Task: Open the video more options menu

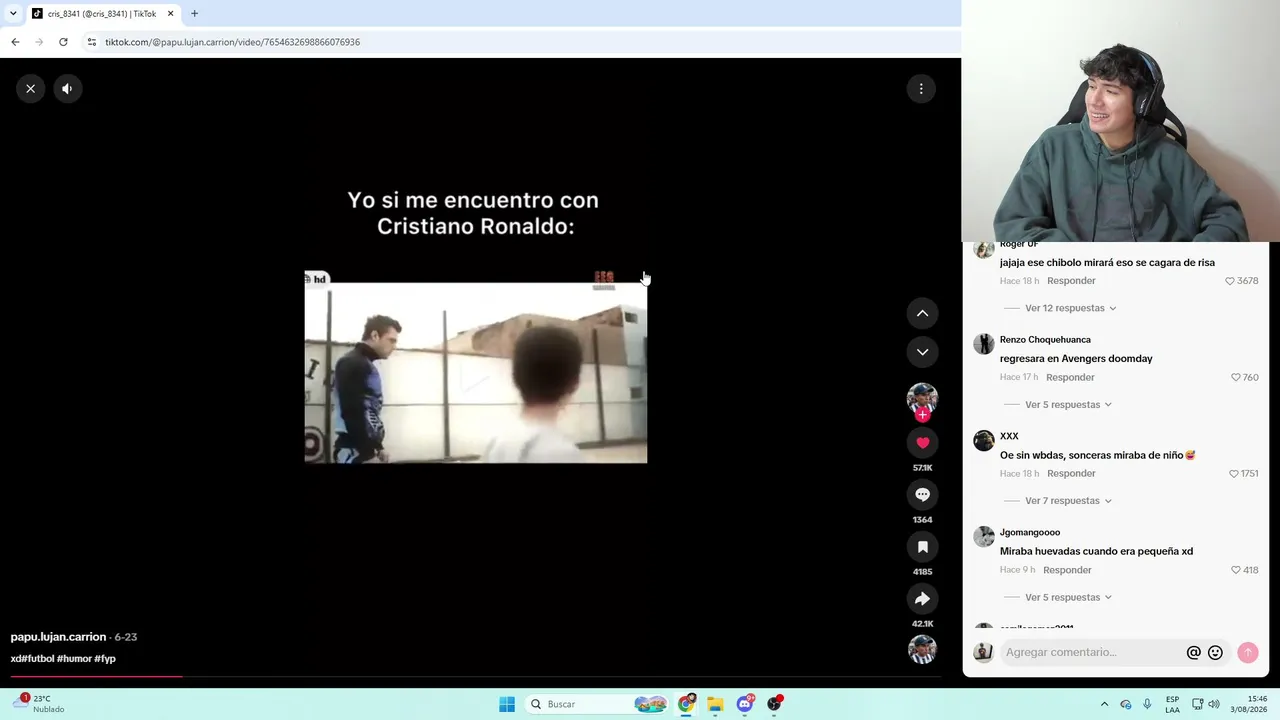Action: [921, 89]
